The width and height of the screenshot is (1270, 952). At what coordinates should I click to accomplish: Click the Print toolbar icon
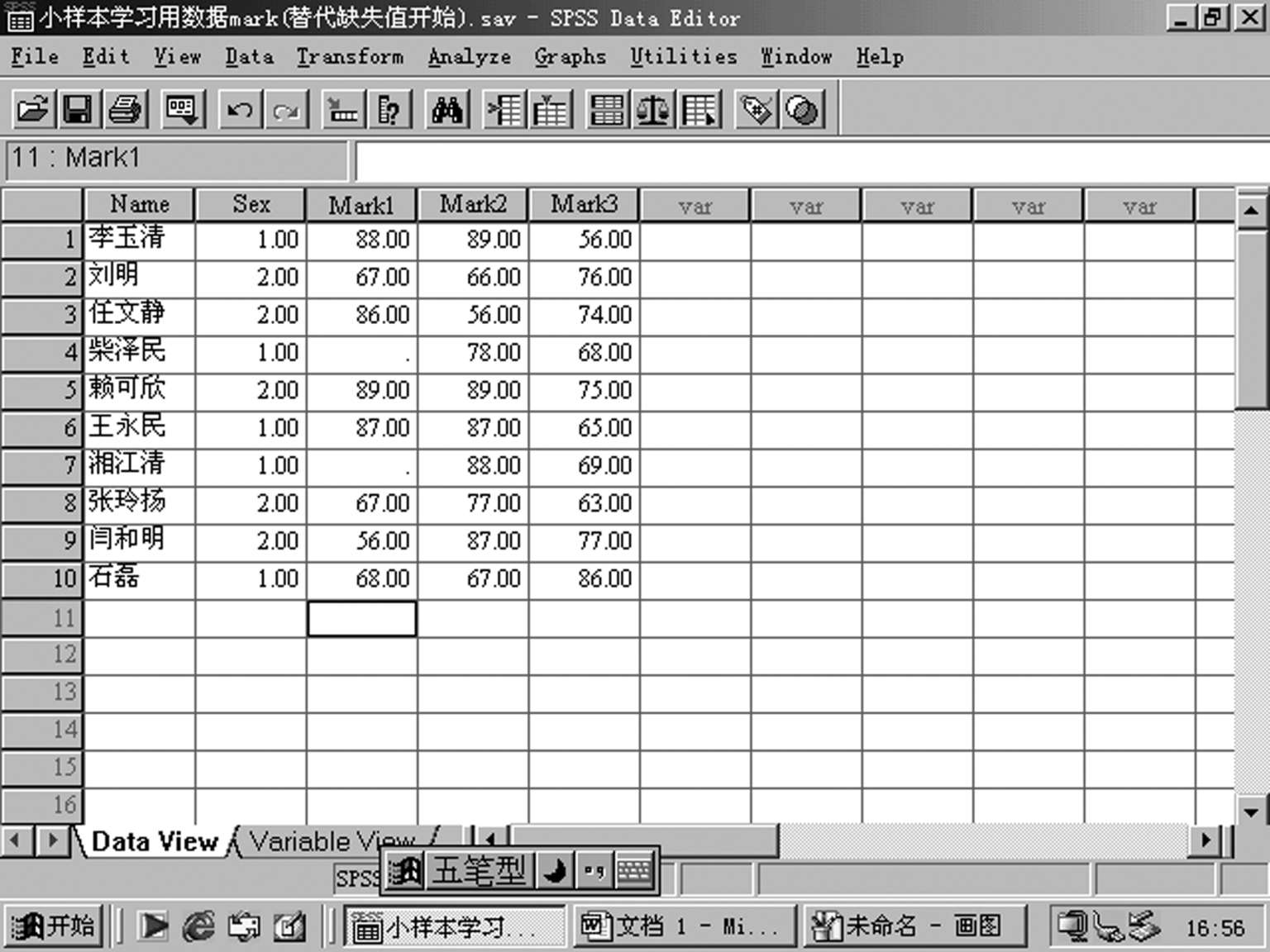[126, 109]
